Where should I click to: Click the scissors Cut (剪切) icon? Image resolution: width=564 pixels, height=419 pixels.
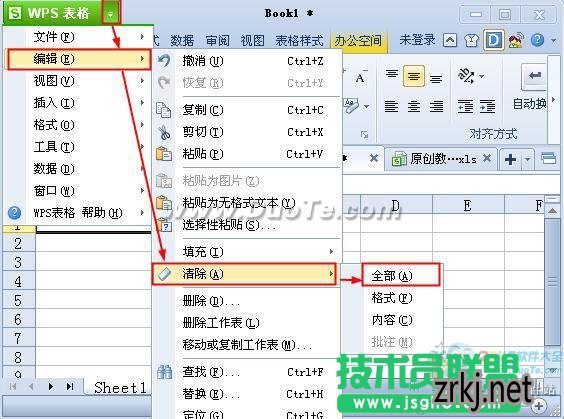pos(164,132)
